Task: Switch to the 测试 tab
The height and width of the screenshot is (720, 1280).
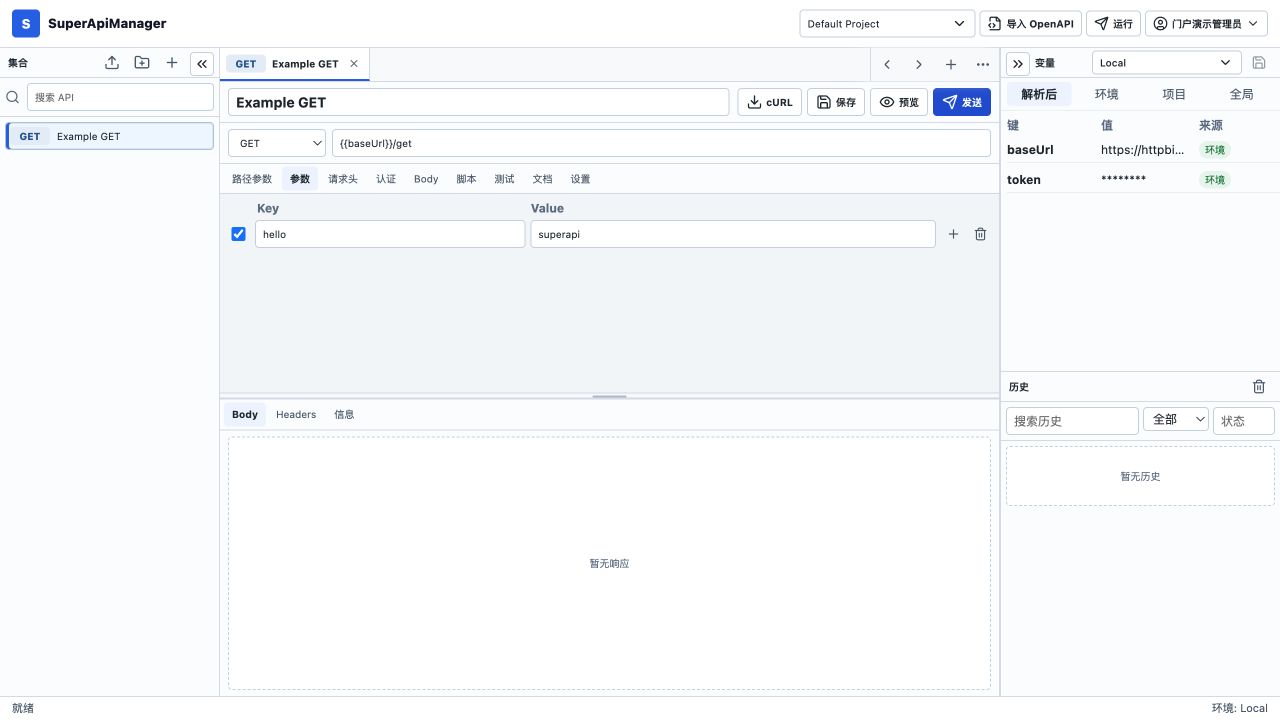Action: 504,179
